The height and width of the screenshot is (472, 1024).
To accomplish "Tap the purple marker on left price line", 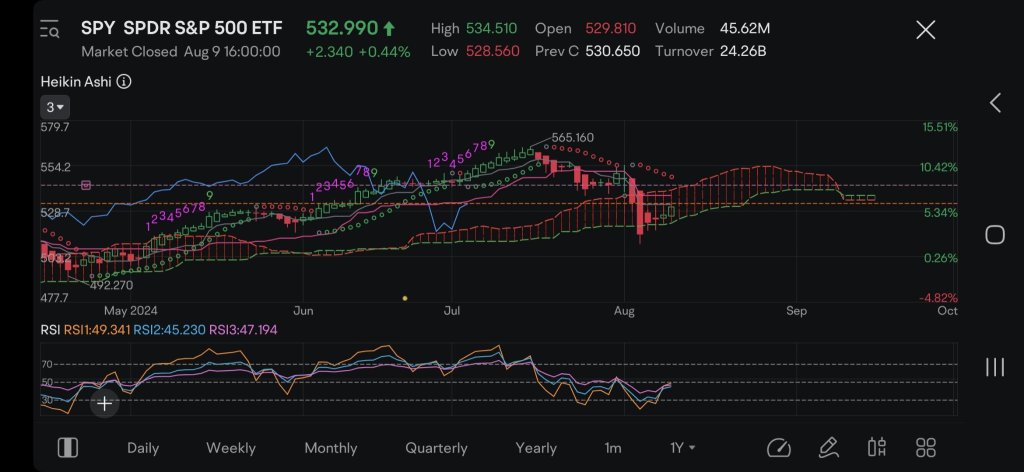I will pos(86,185).
